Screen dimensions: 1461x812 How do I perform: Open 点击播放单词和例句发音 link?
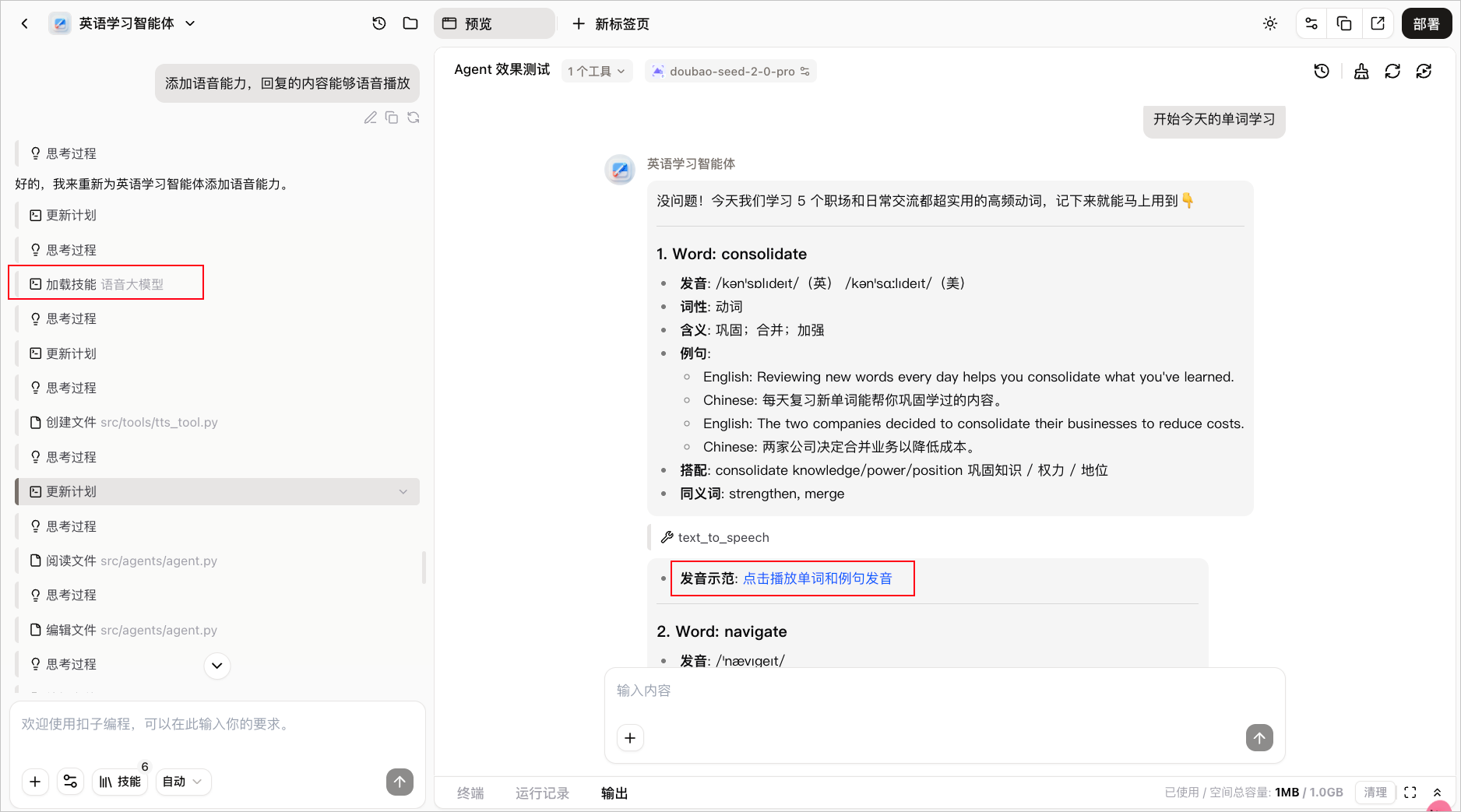click(x=818, y=578)
